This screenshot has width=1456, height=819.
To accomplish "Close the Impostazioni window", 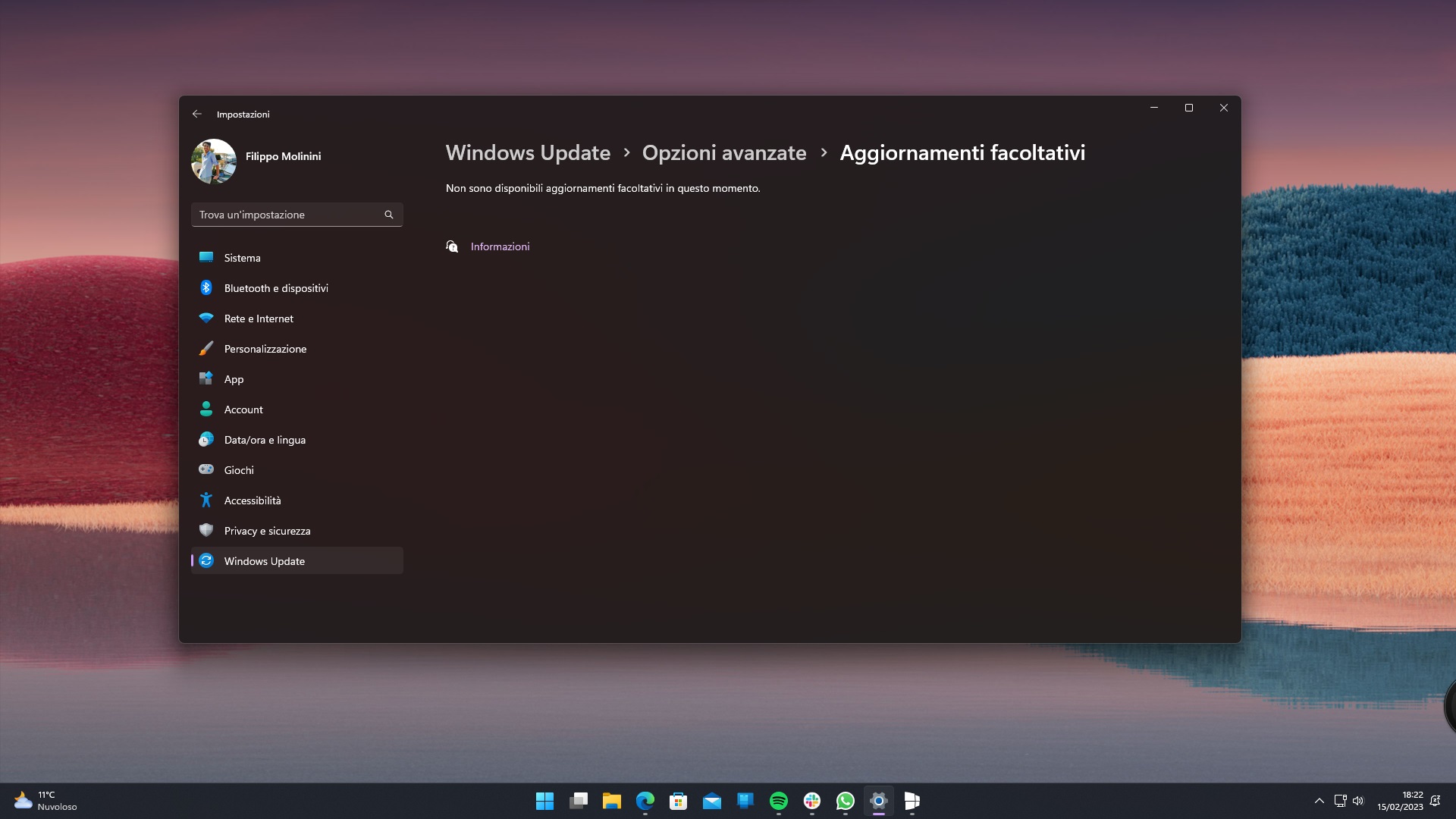I will point(1224,108).
